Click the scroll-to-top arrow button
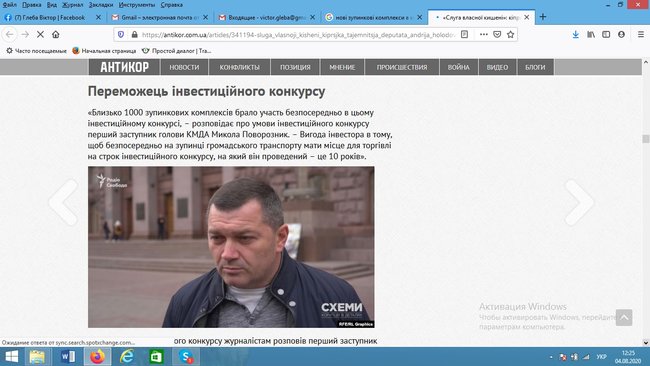The width and height of the screenshot is (650, 366). (x=624, y=318)
